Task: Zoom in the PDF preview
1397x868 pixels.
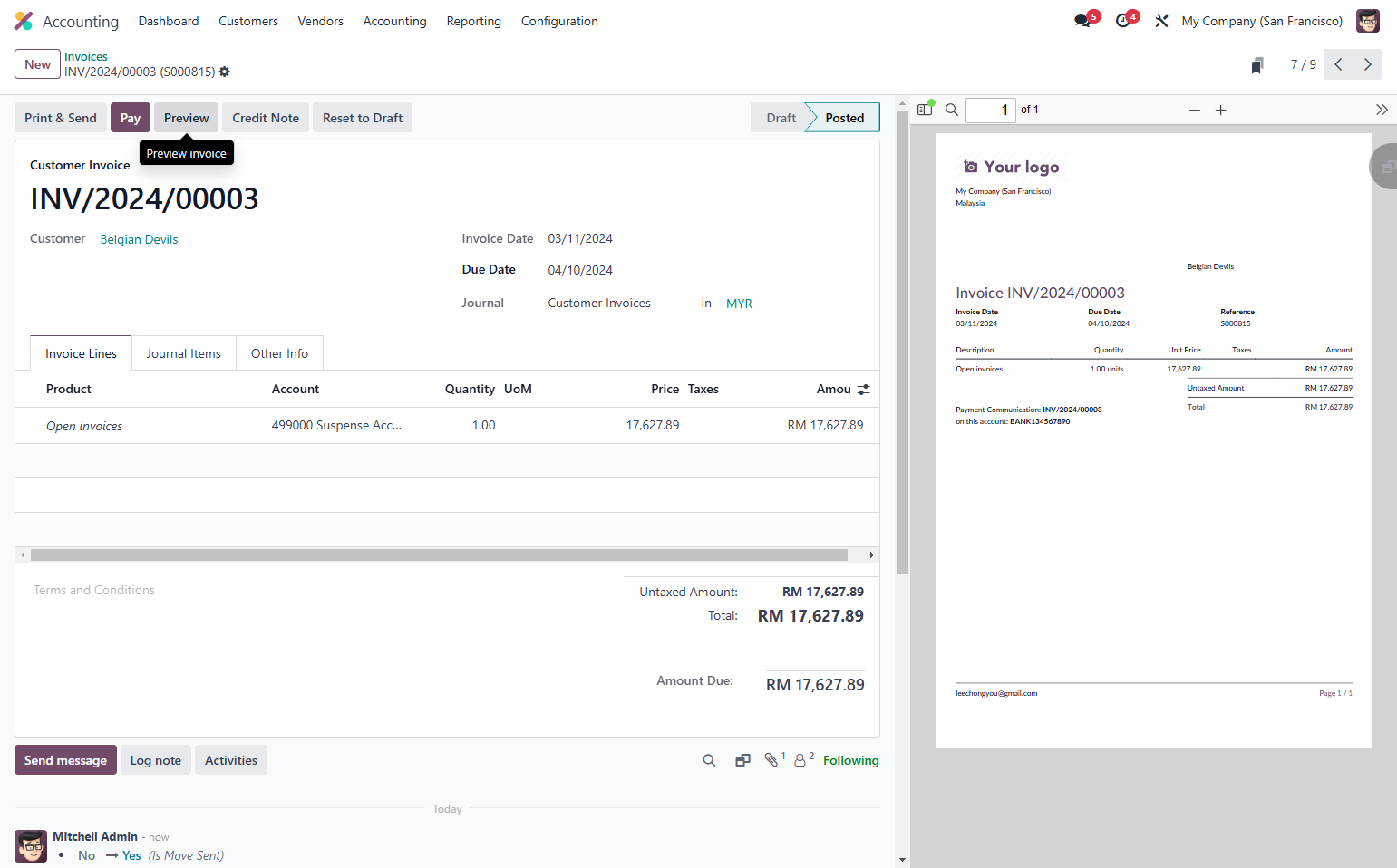Action: click(x=1221, y=110)
